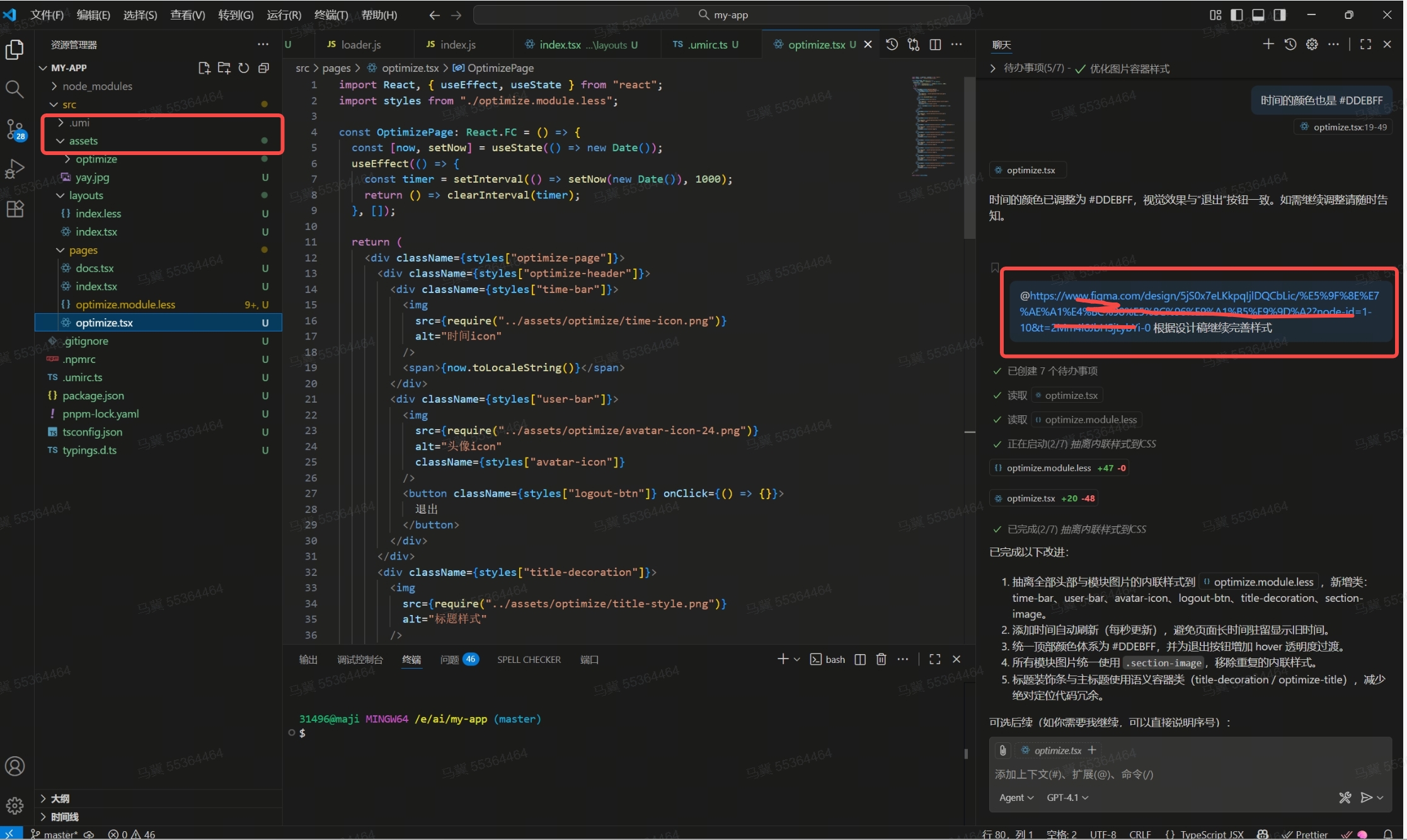Split the editor to the right
Image resolution: width=1407 pixels, height=840 pixels.
(x=935, y=45)
